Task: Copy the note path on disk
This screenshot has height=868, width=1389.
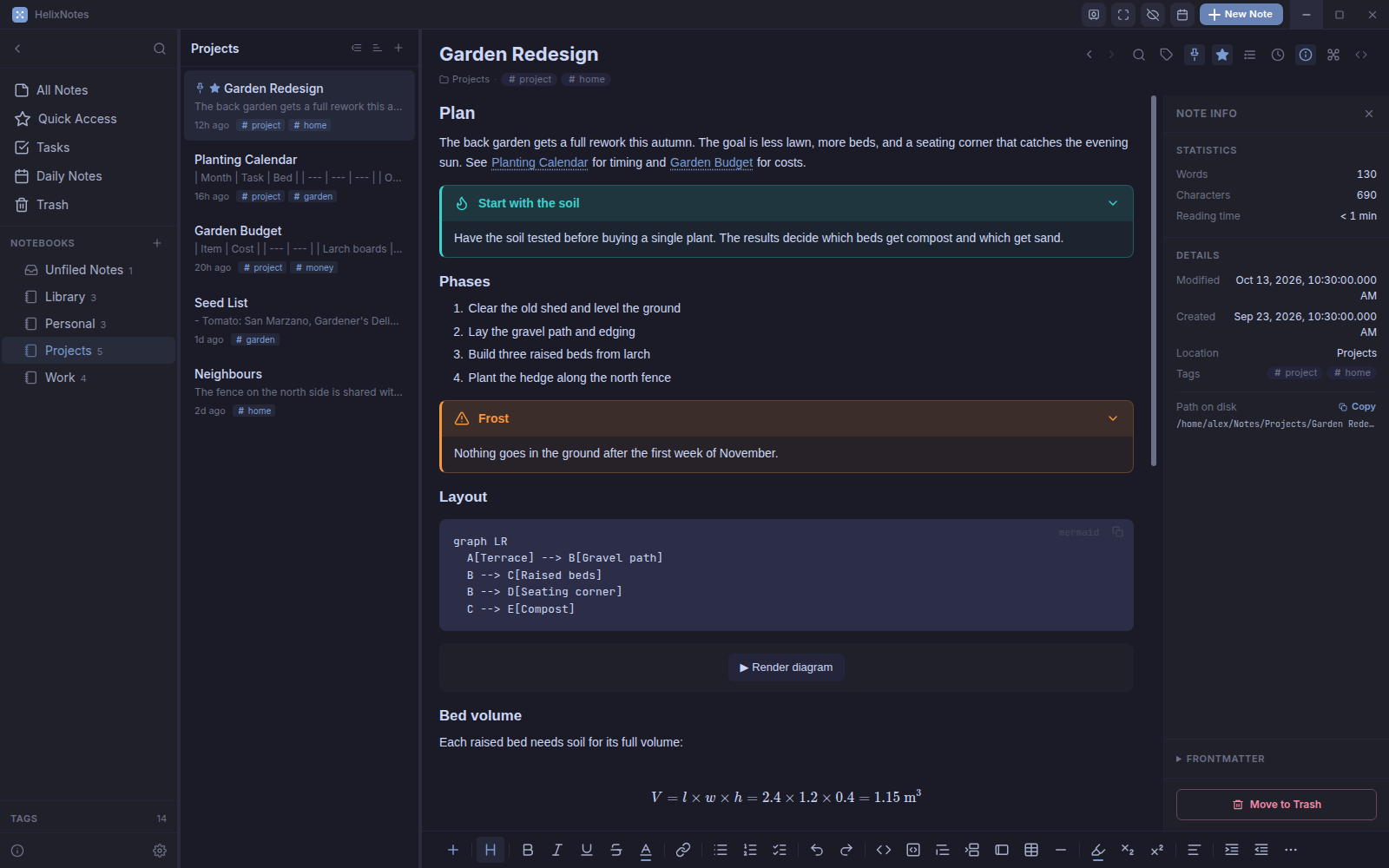Action: (x=1357, y=407)
